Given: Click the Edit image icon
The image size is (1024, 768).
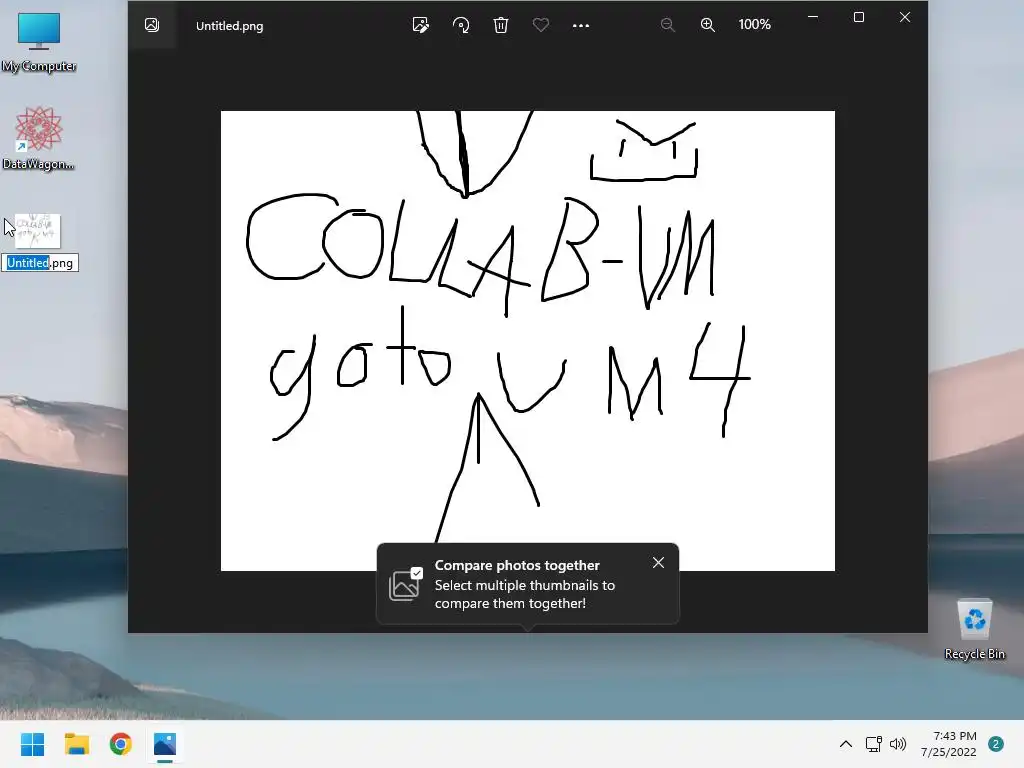Looking at the screenshot, I should [x=421, y=25].
